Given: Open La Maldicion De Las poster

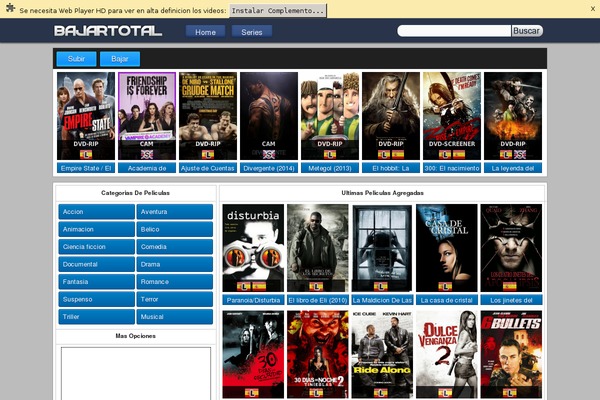Looking at the screenshot, I should pyautogui.click(x=382, y=248).
